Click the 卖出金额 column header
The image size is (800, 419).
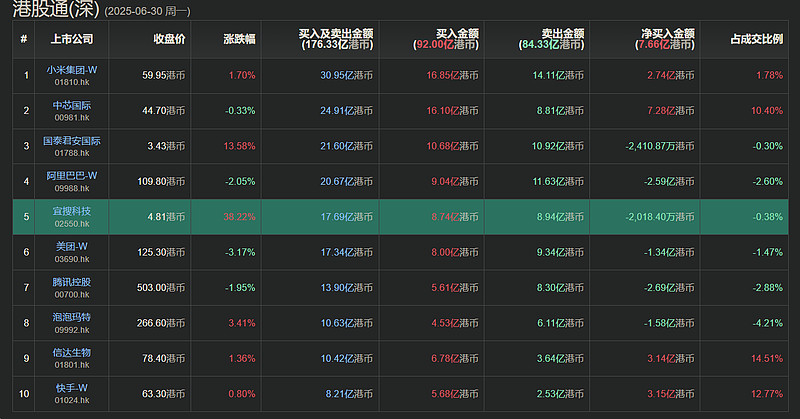tap(563, 34)
